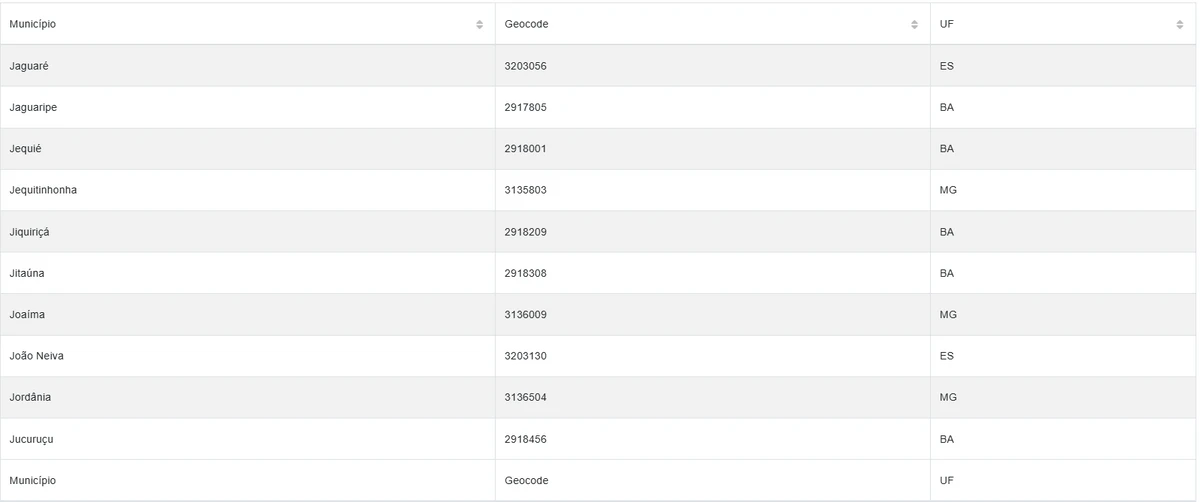
Task: Click on Jequitinhonha in the table
Action: 43,190
